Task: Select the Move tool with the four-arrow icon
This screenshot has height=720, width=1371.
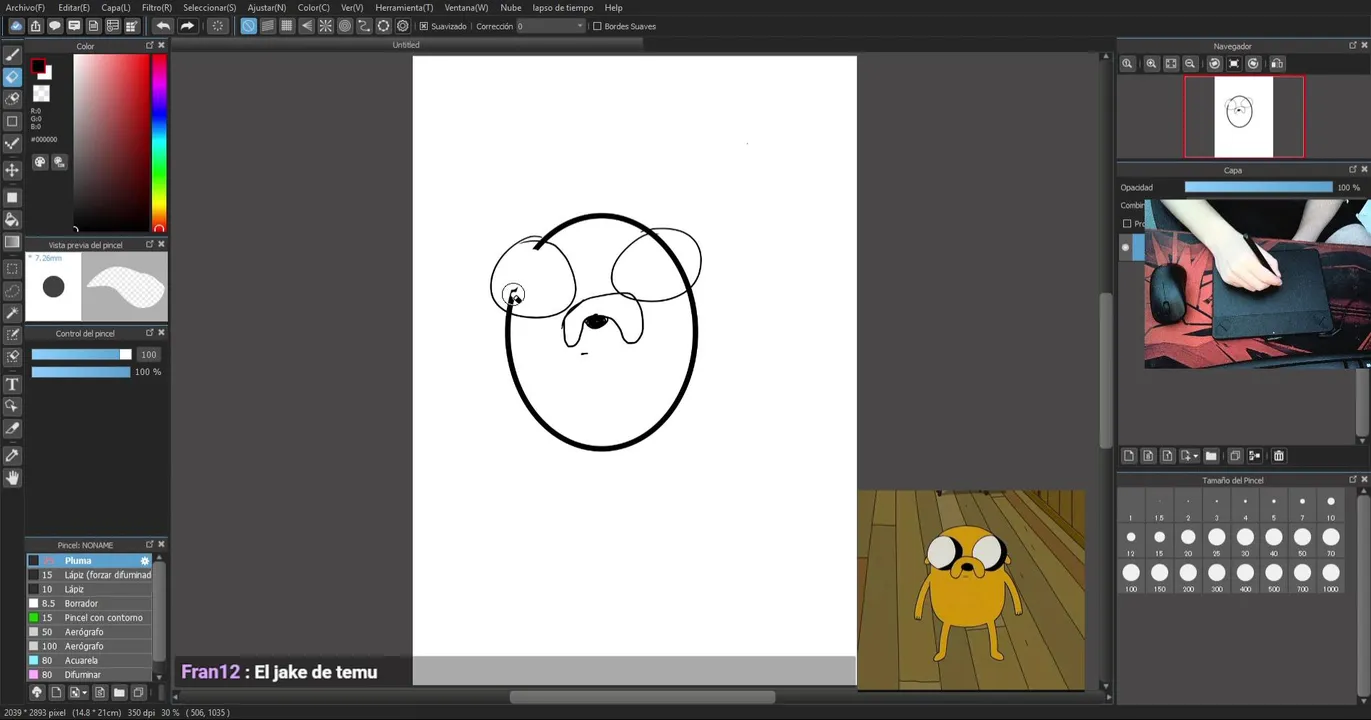Action: click(x=12, y=171)
